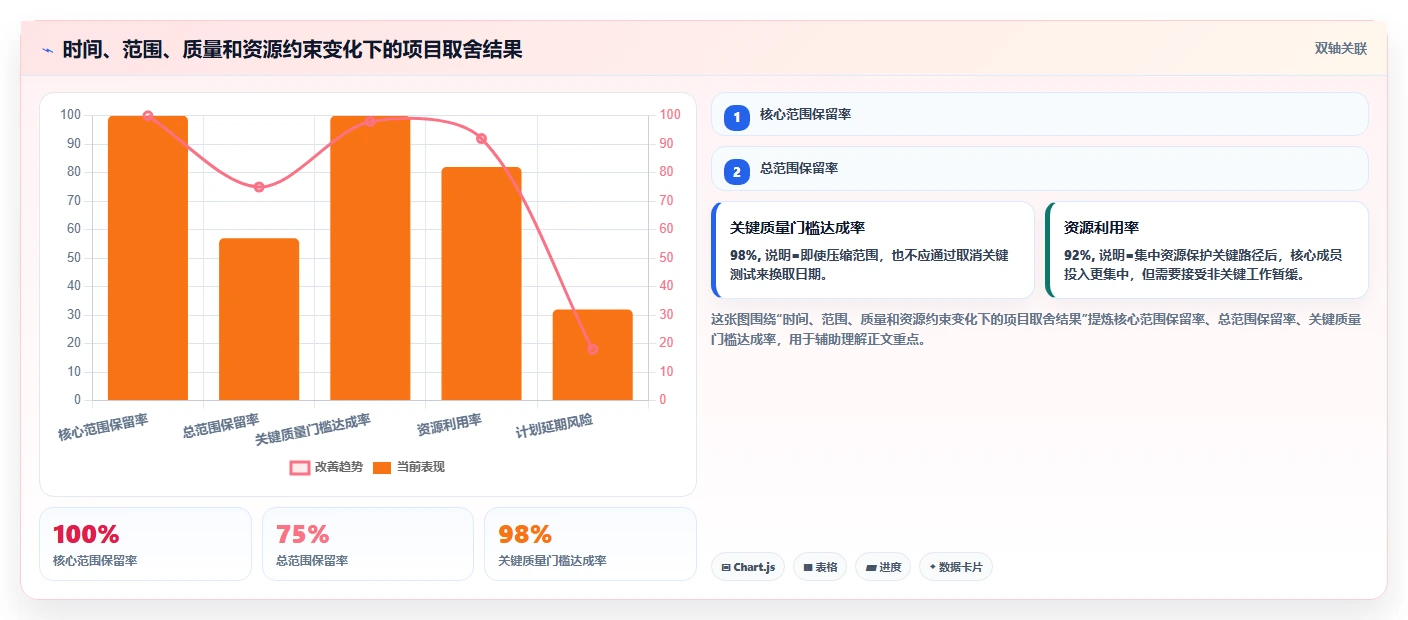Click the 核心范围保留率 bar in chart
The width and height of the screenshot is (1408, 620).
click(148, 258)
